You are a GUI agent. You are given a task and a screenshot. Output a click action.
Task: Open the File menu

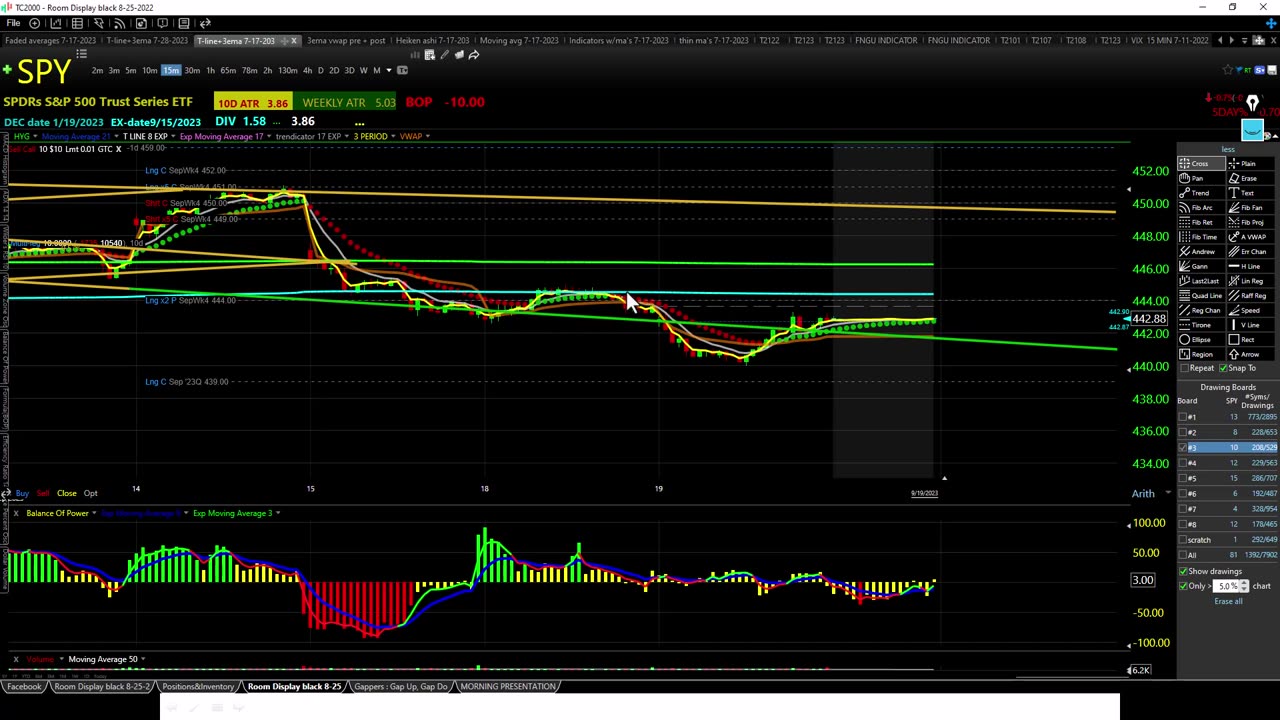[x=13, y=23]
